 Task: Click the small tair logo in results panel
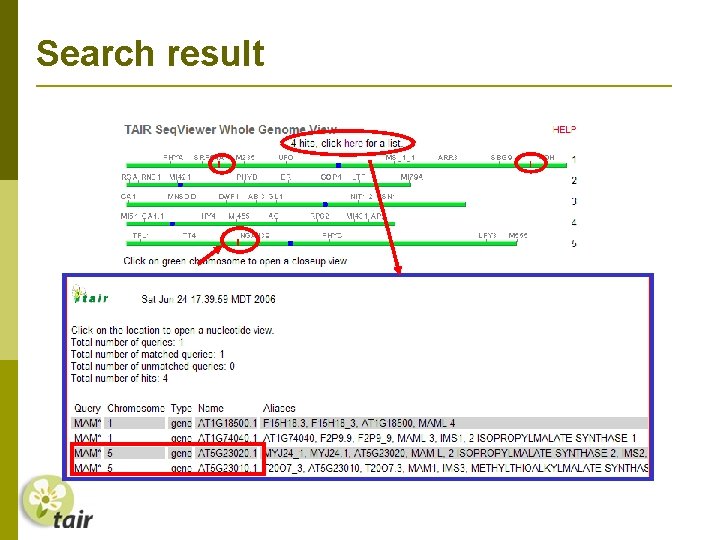[x=90, y=295]
